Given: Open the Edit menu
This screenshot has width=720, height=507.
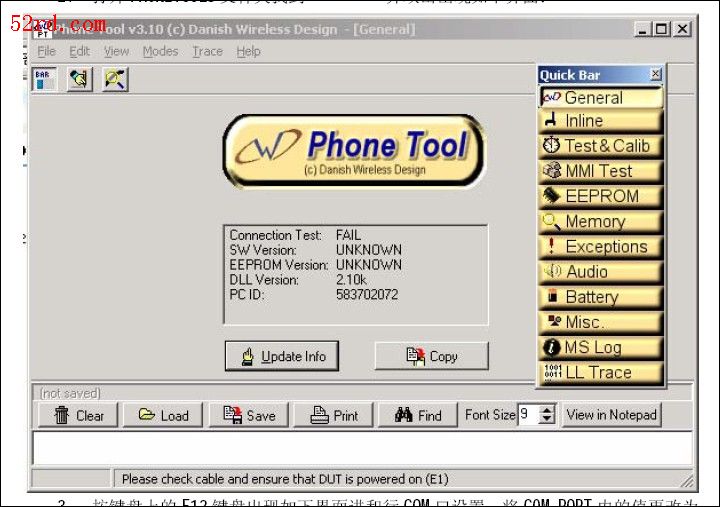Looking at the screenshot, I should (x=79, y=51).
